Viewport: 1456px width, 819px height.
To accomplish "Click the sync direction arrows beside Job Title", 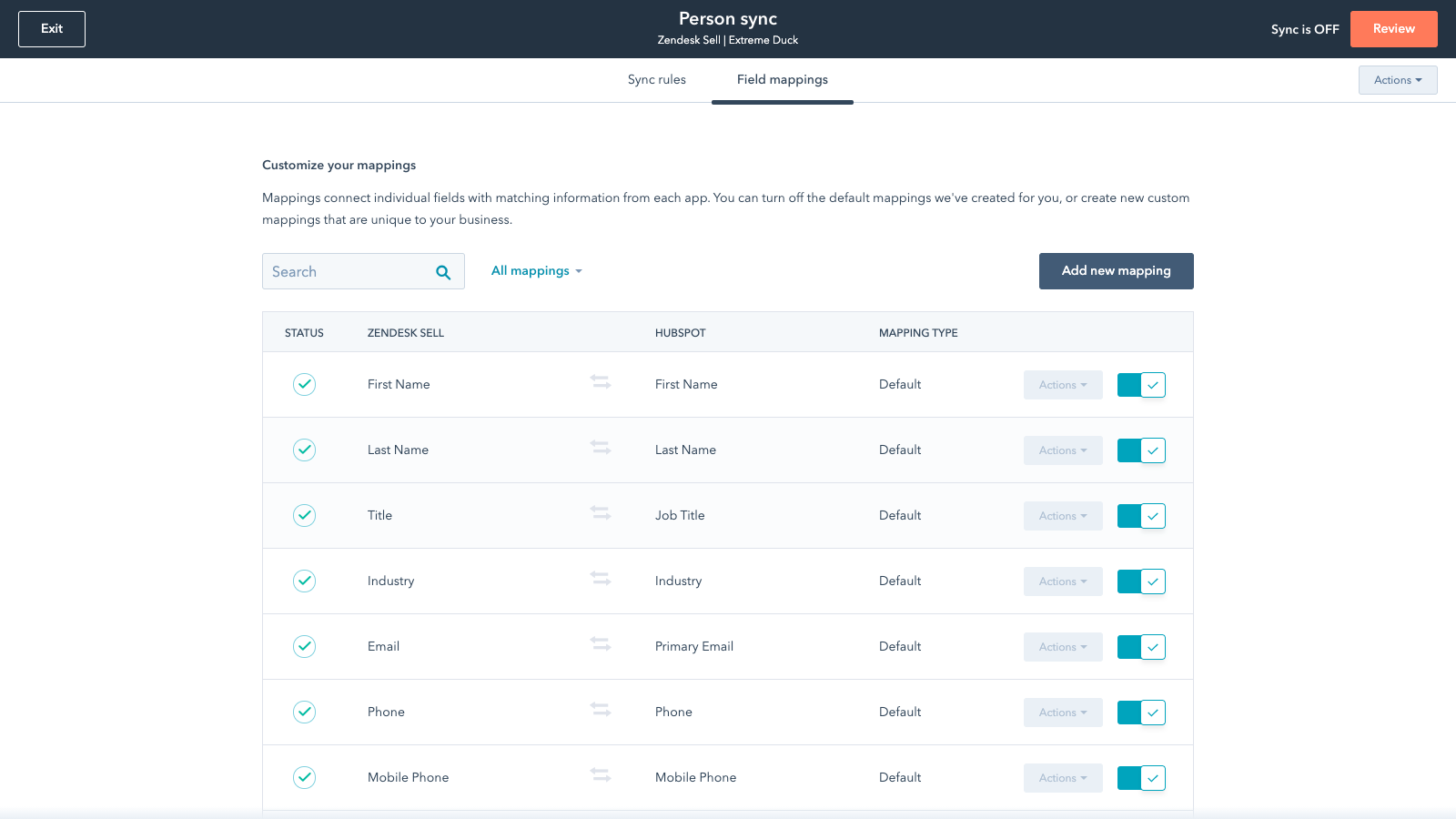I will (601, 513).
